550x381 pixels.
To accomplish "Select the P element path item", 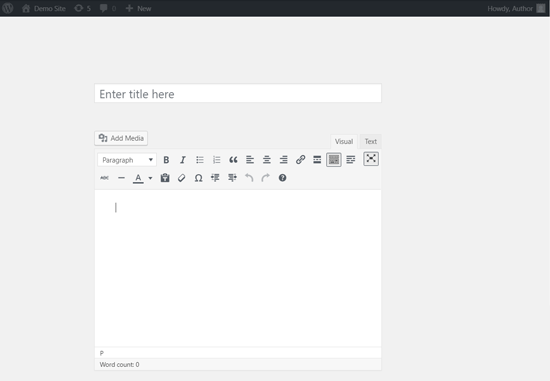I will (x=102, y=353).
